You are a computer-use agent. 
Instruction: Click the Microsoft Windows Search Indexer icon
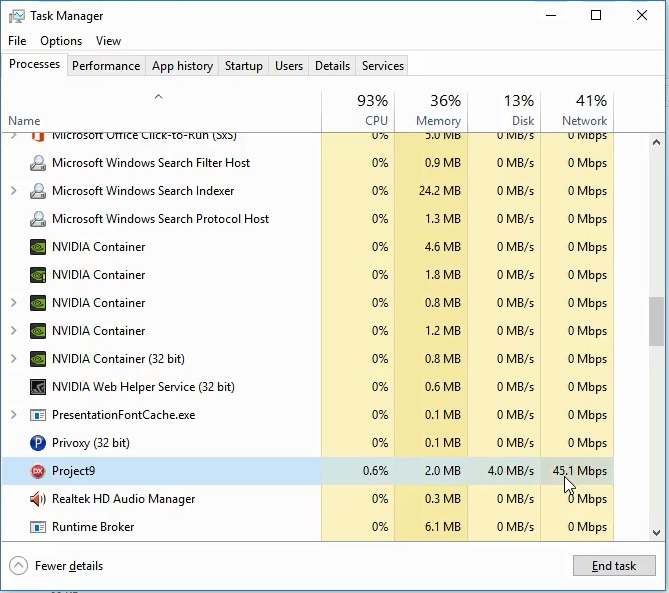38,191
